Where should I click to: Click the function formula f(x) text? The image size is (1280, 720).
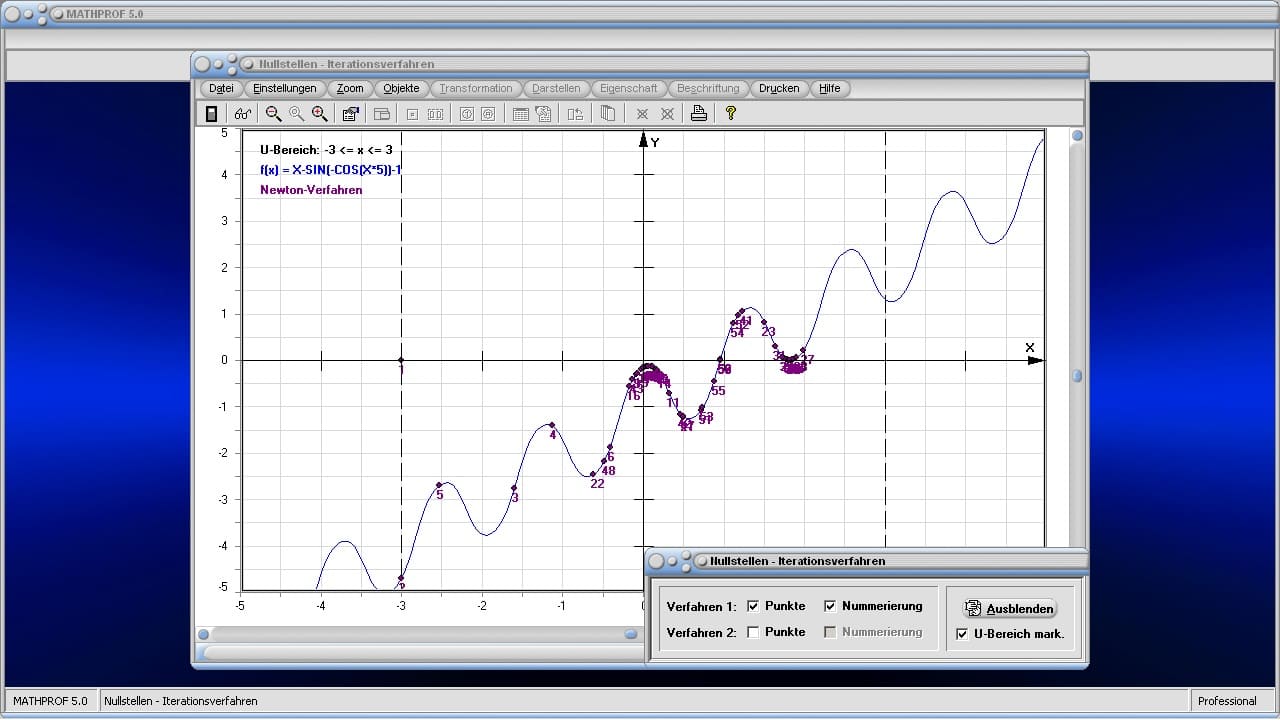tap(331, 170)
